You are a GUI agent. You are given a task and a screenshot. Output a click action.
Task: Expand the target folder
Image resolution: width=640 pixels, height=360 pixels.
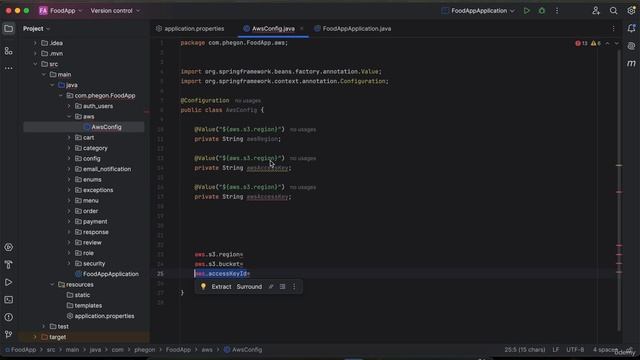(35, 337)
